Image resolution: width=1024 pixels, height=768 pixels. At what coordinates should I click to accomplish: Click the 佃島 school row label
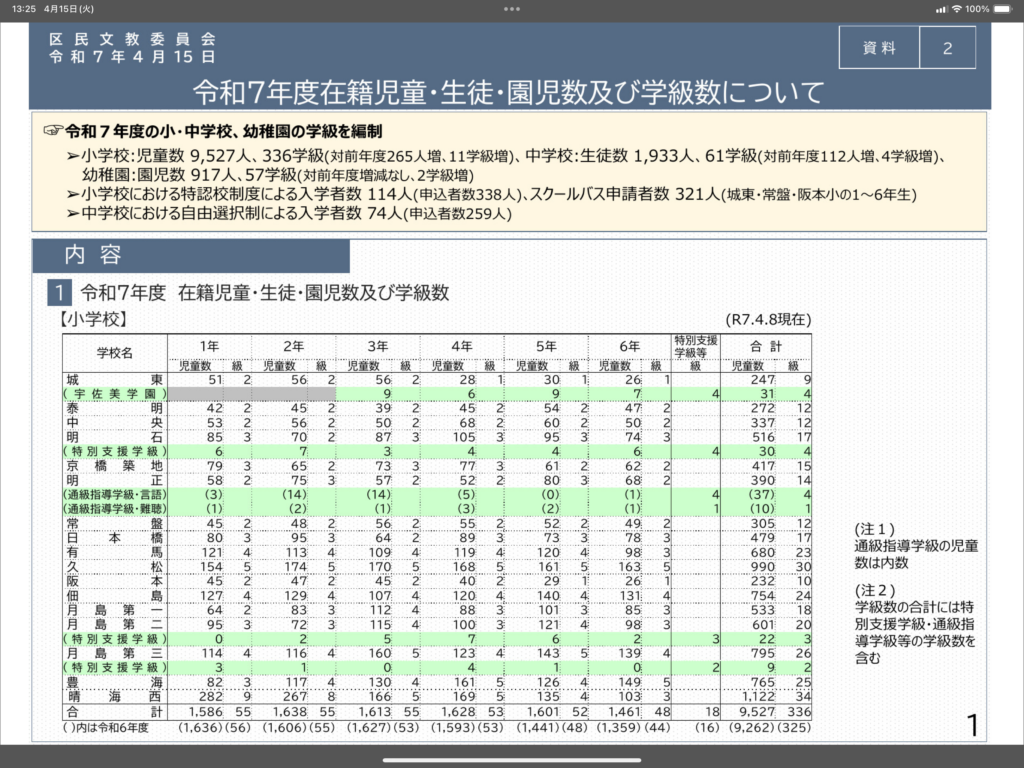pos(114,596)
